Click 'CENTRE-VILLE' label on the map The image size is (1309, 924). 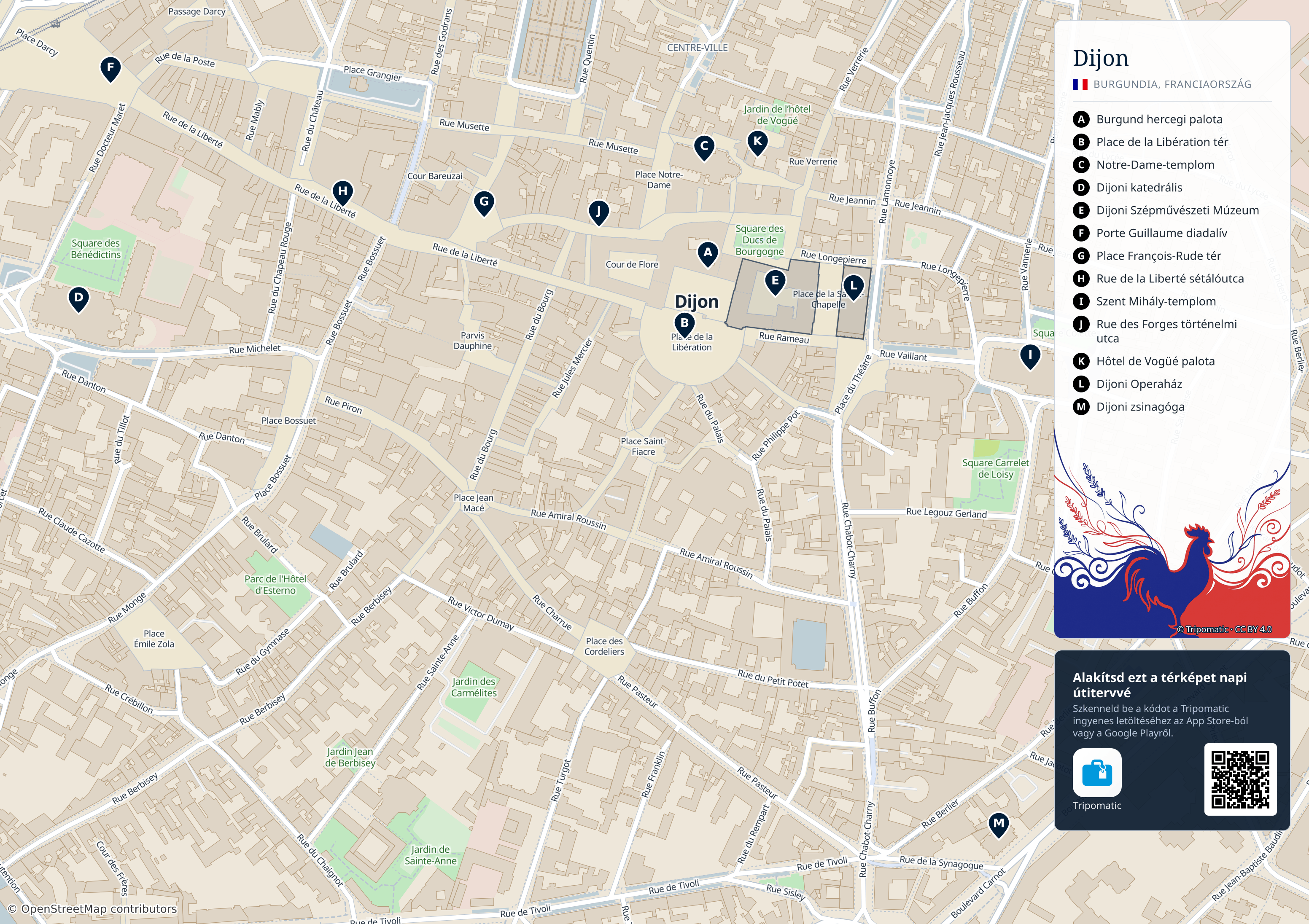tap(697, 48)
